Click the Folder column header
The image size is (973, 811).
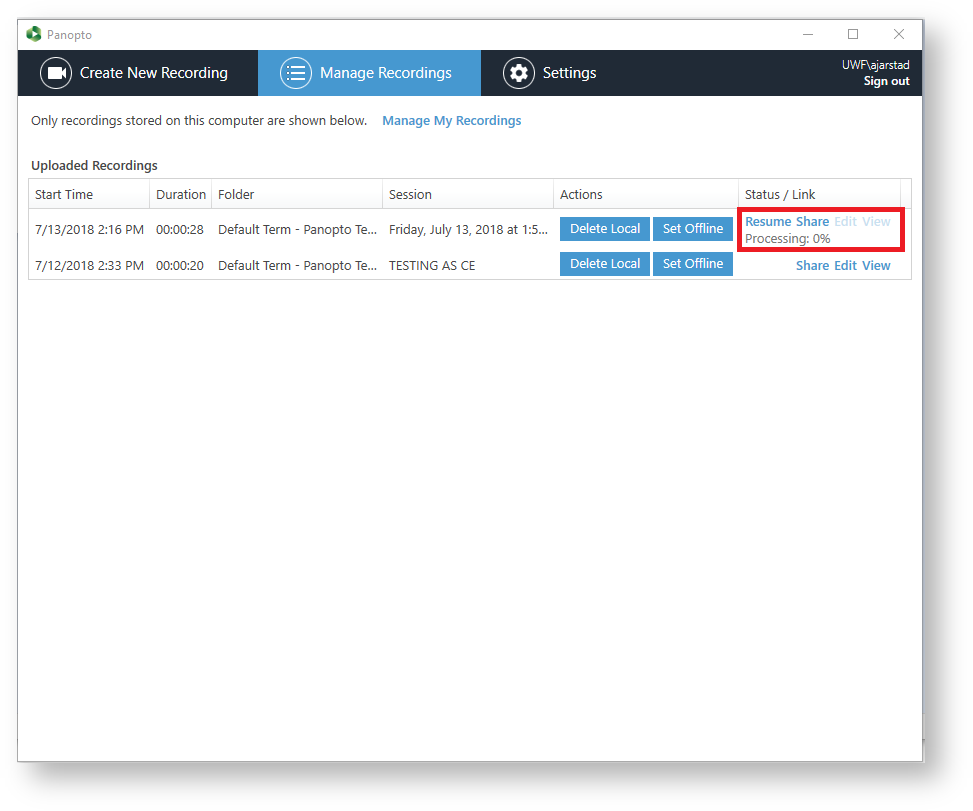coord(297,194)
